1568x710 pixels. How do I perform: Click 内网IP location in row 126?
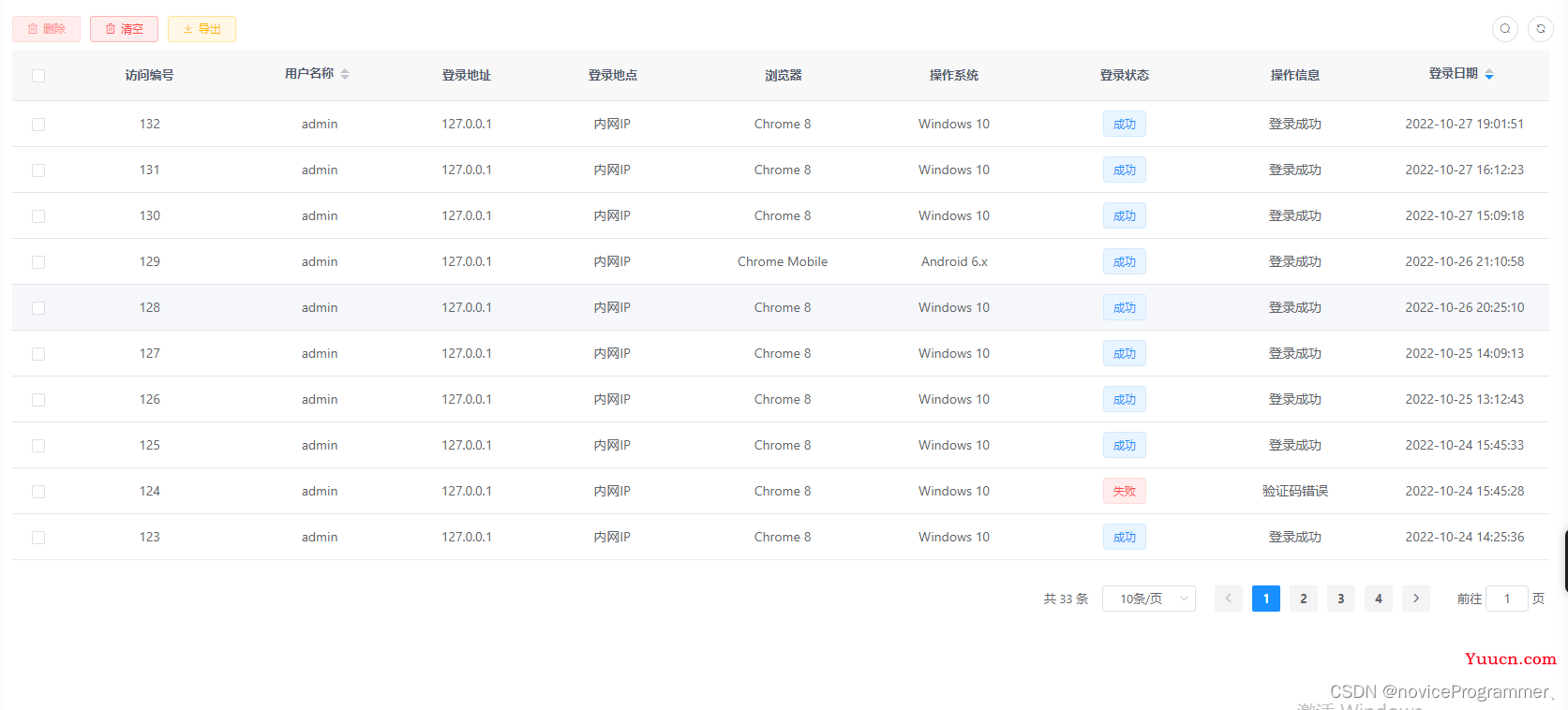(x=612, y=399)
